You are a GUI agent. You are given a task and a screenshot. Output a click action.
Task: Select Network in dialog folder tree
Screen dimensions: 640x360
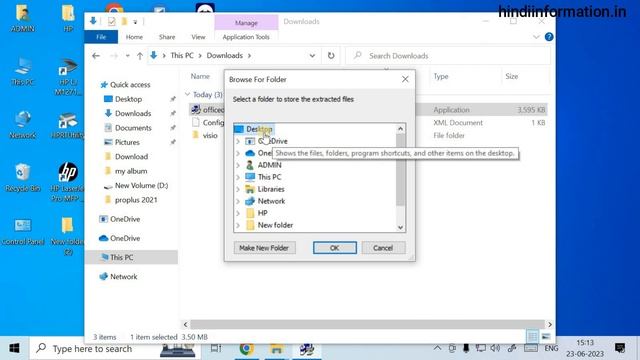pyautogui.click(x=271, y=201)
